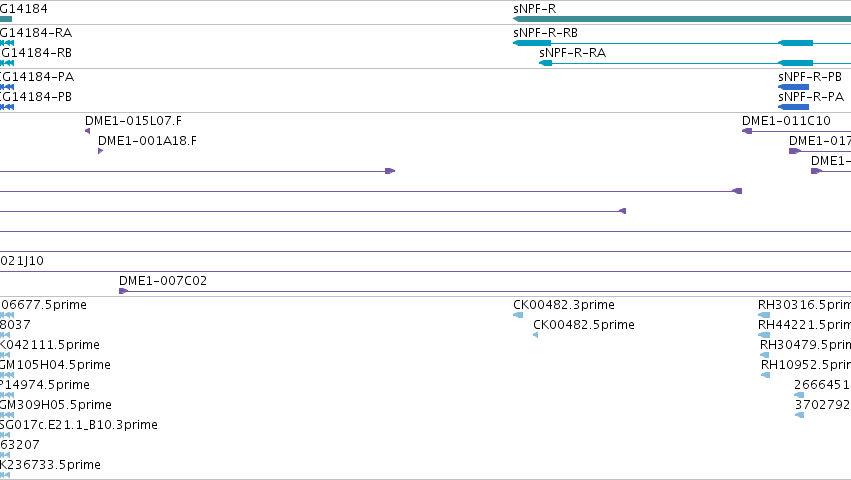851x480 pixels.
Task: Click label SG017c.E21.1_B10.3prime
Action: [79, 425]
